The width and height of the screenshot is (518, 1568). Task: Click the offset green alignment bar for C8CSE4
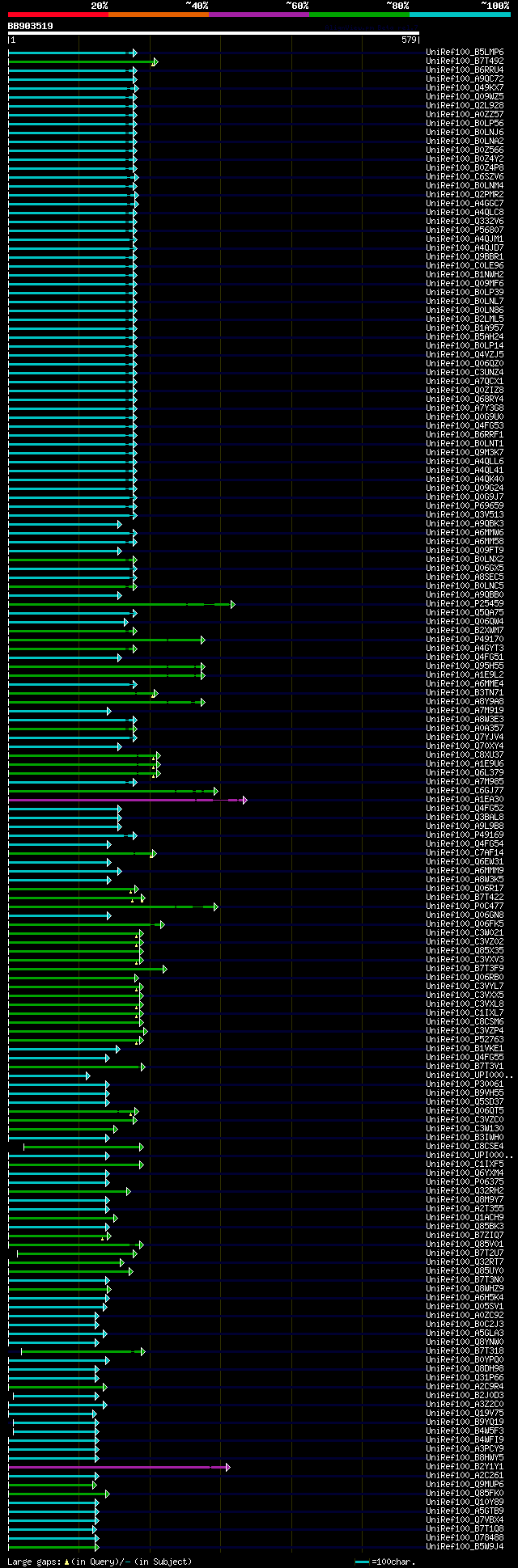point(83,1147)
